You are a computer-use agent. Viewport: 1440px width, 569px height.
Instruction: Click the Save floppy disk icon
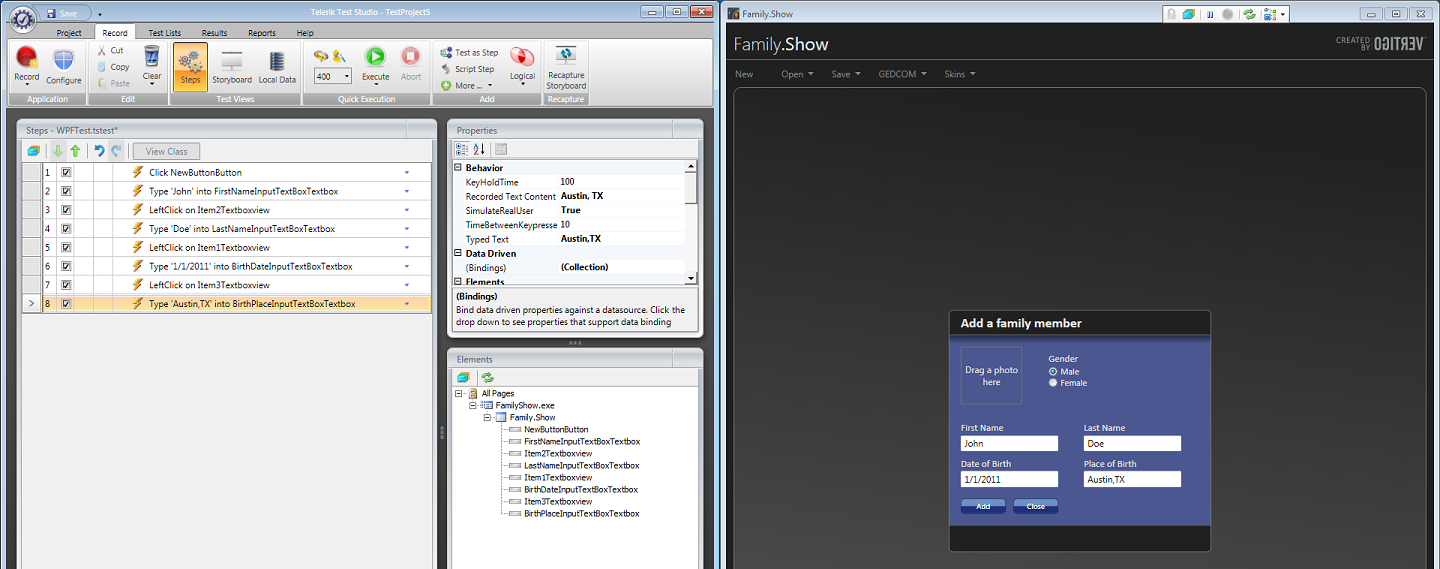[51, 14]
